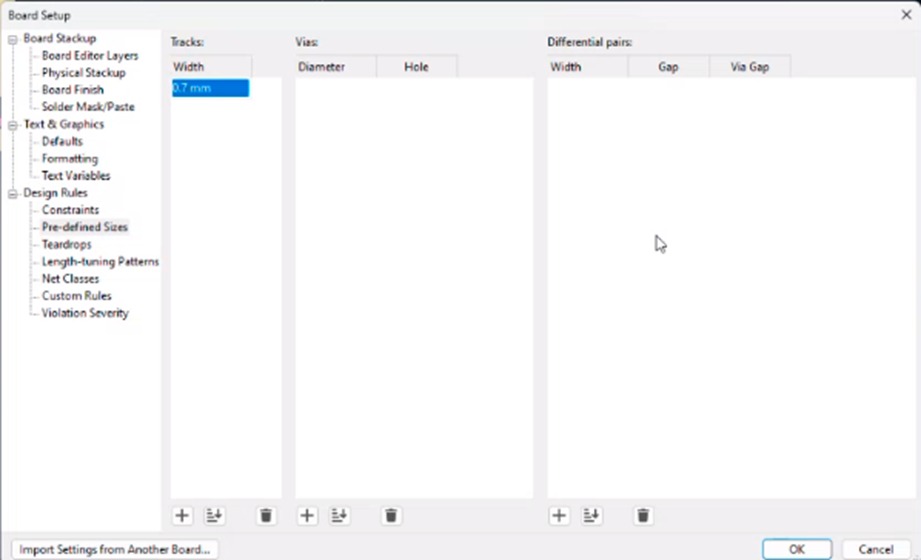Close the Board Setup window
The width and height of the screenshot is (921, 560).
906,15
